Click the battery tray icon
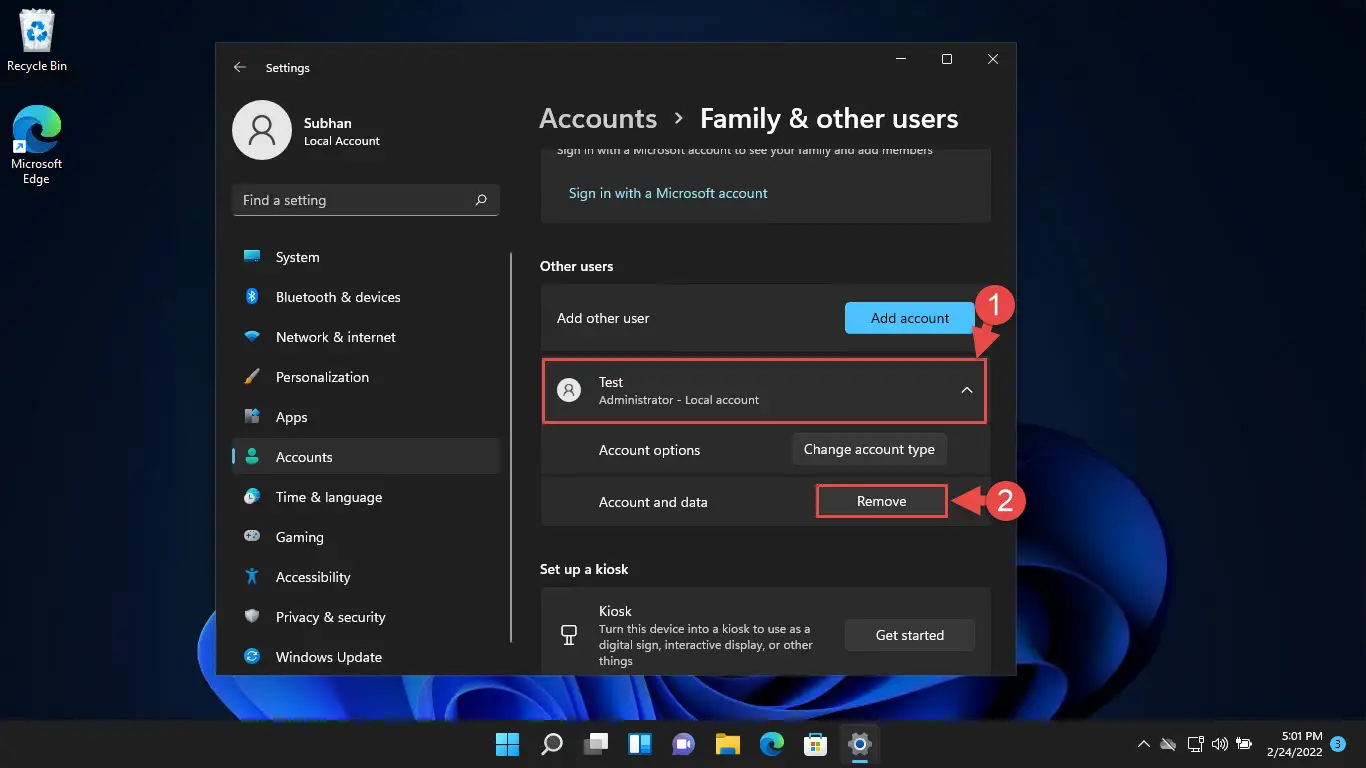 pos(1244,744)
